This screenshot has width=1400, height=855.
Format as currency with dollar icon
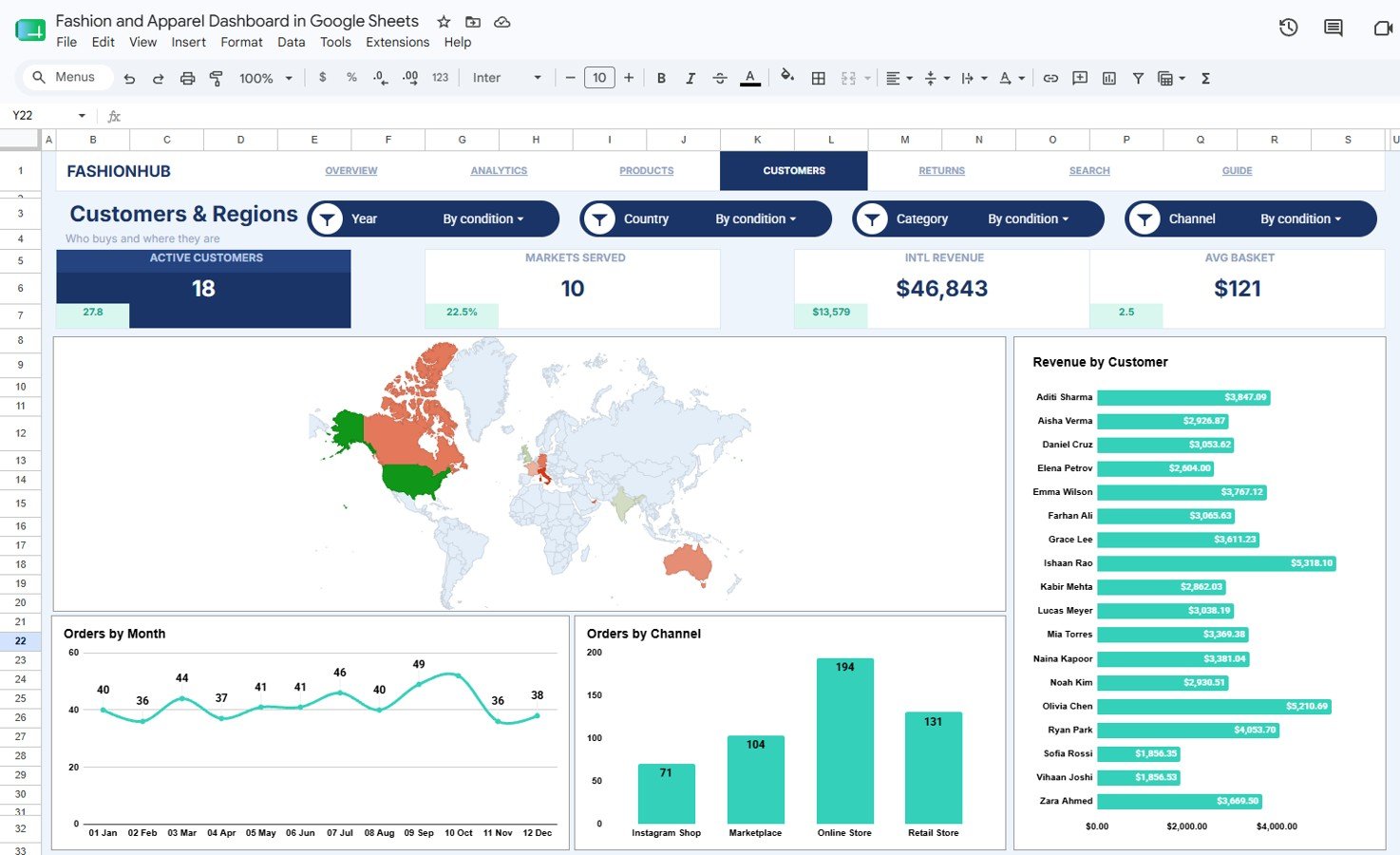(323, 78)
